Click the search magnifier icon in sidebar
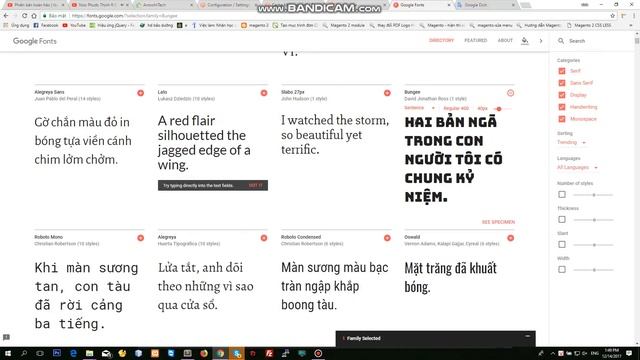This screenshot has height=360, width=640. click(561, 41)
